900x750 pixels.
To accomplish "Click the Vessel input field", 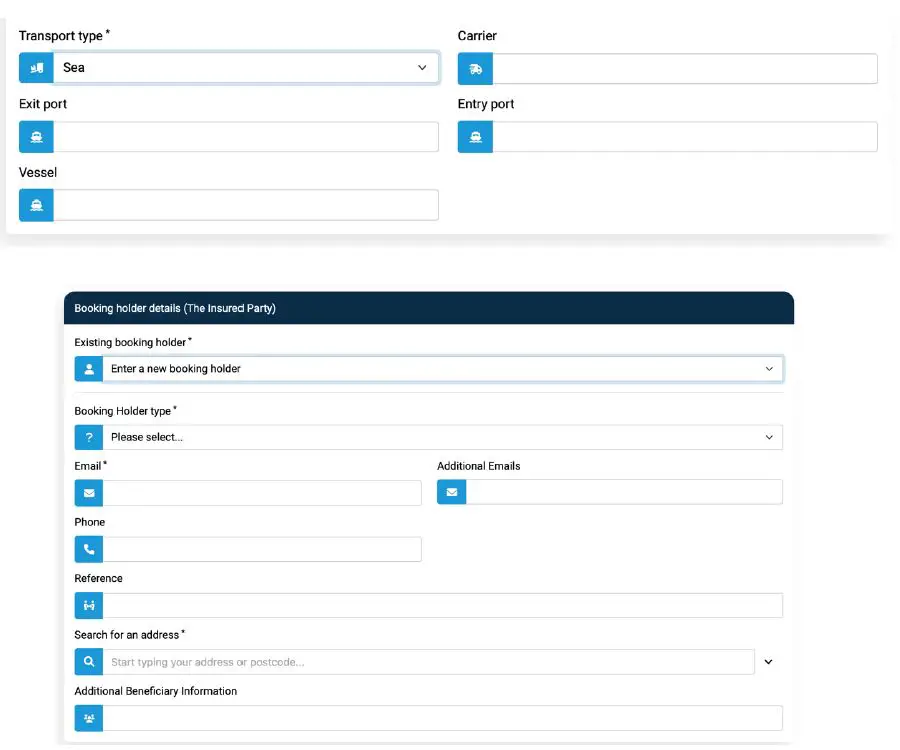I will [x=250, y=204].
